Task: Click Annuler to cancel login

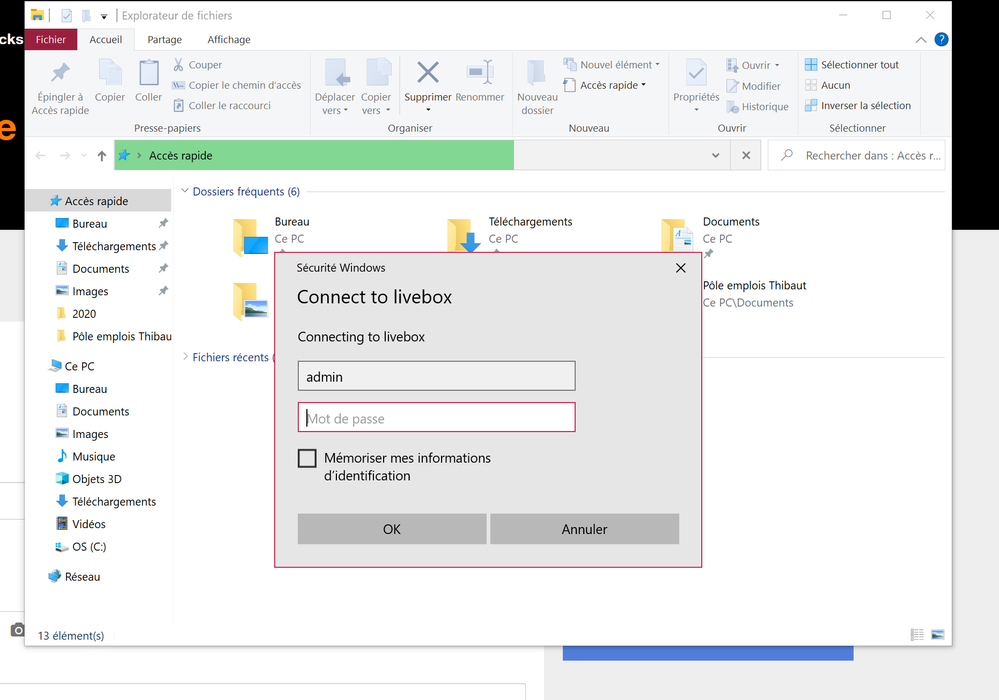Action: click(x=584, y=529)
